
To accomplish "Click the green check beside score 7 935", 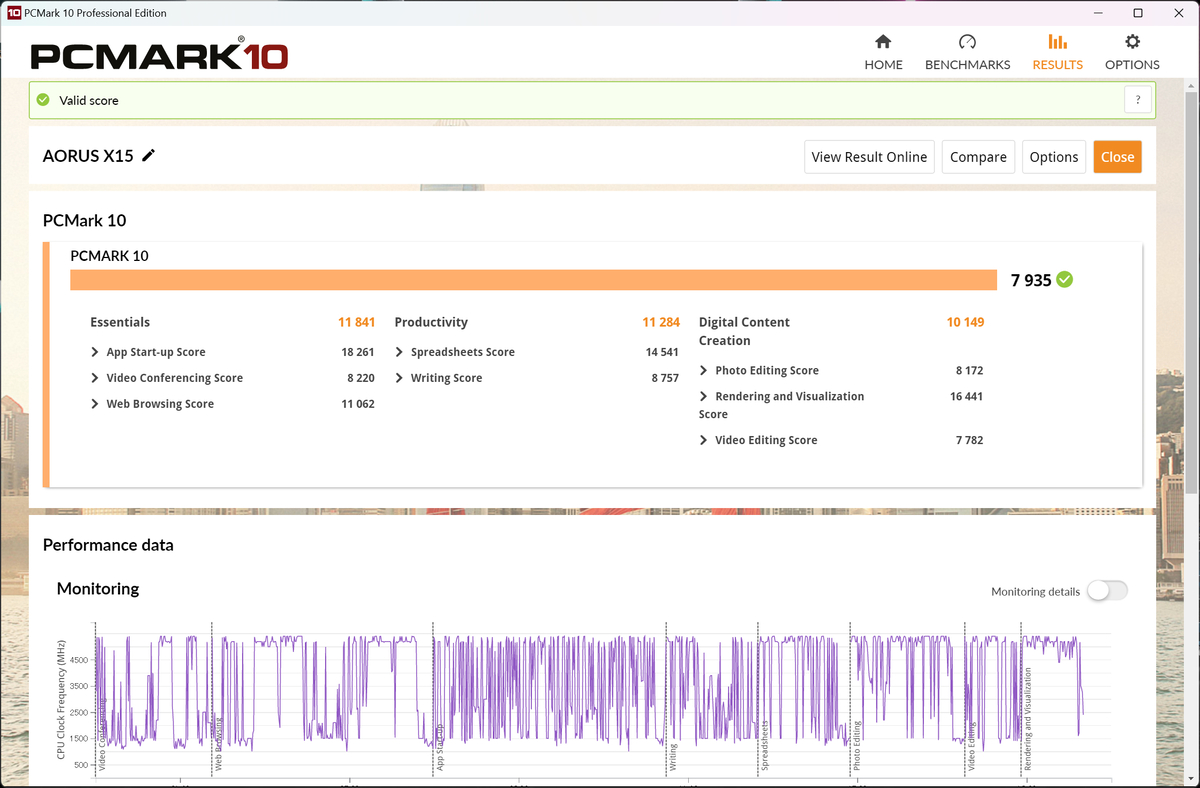I will 1065,280.
